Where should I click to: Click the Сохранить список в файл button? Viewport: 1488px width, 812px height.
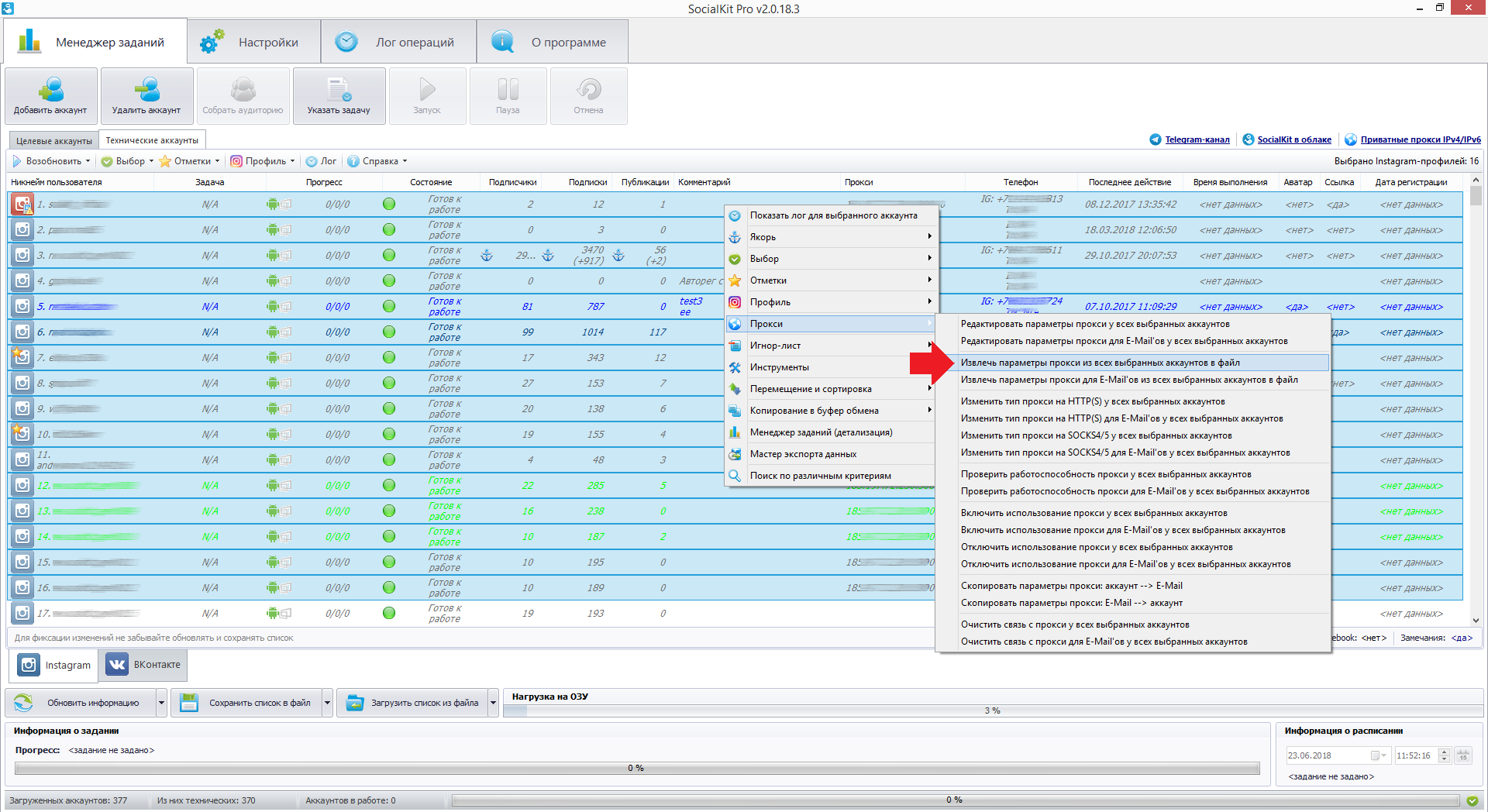[x=247, y=703]
